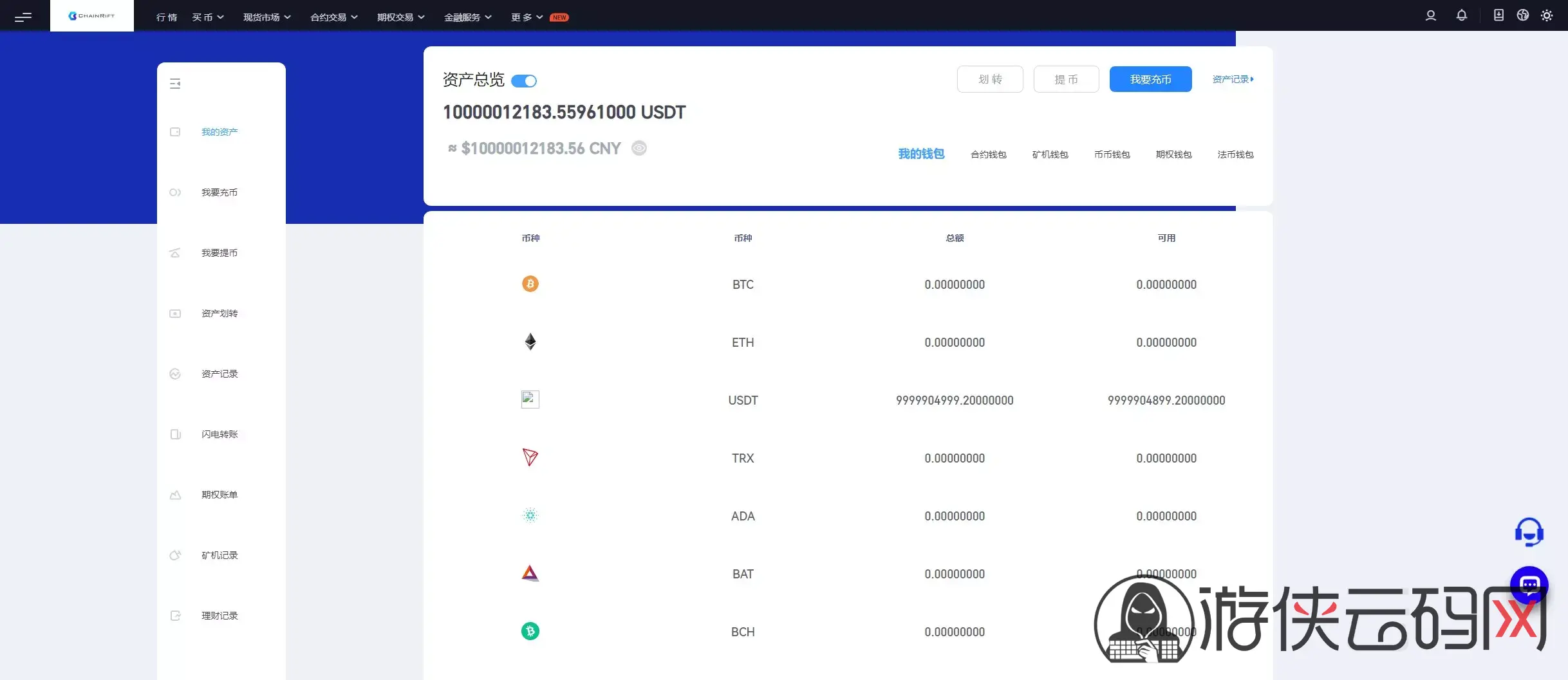
Task: Click the 划转 transfer button
Action: 990,79
